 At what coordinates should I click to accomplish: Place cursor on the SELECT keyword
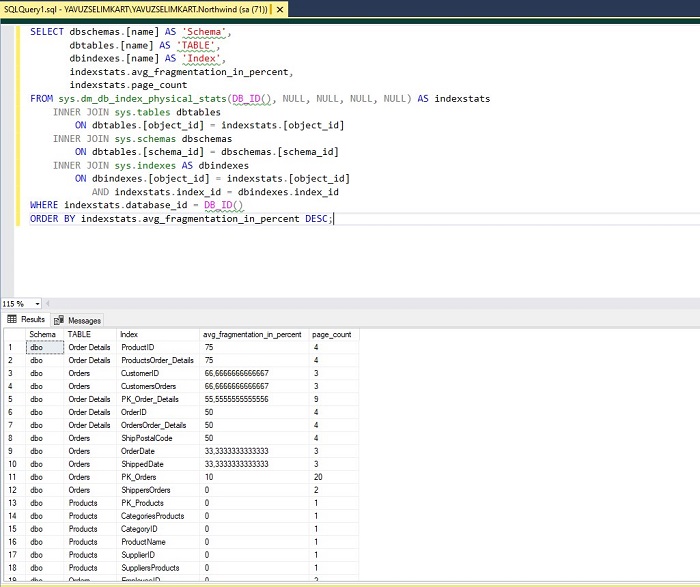point(47,32)
